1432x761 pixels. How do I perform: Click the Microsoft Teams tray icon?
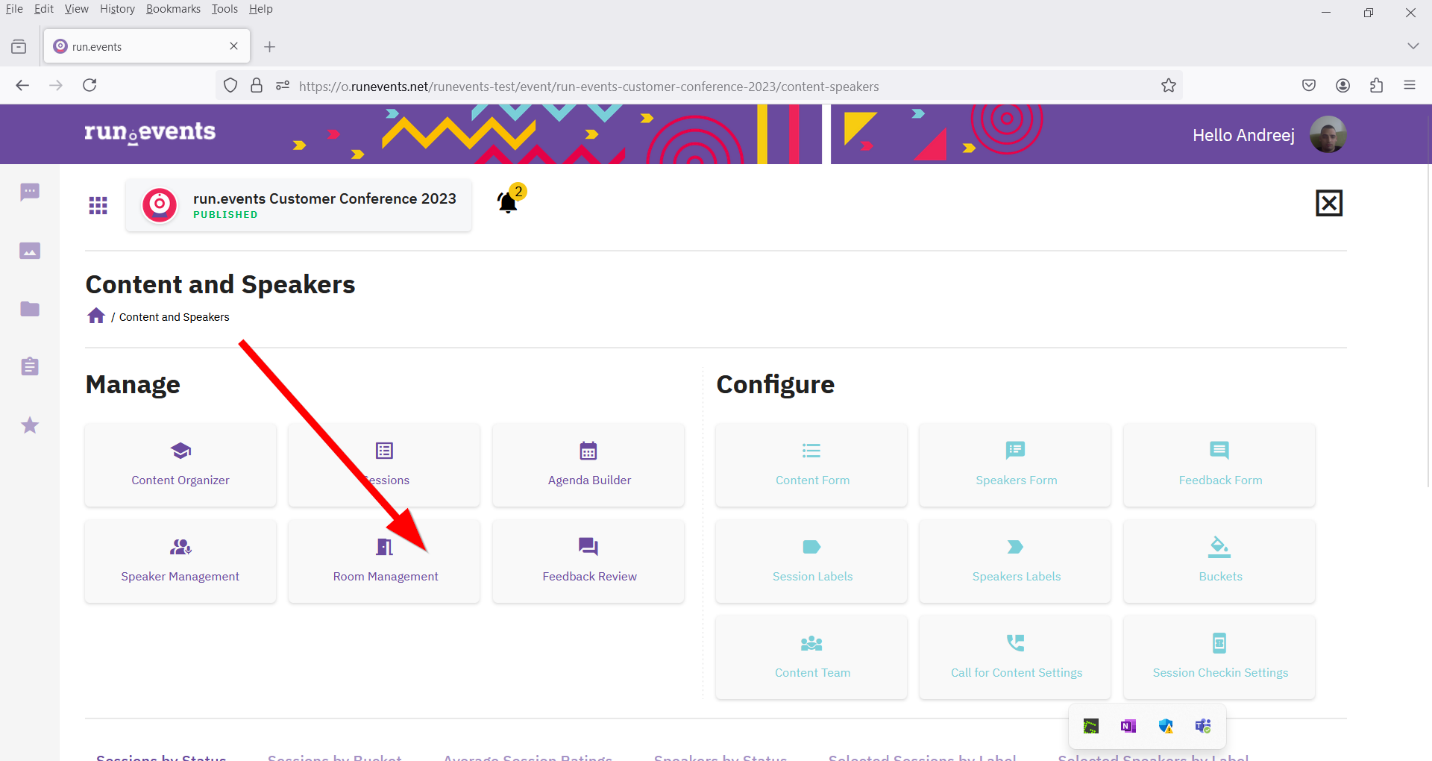[x=1203, y=726]
